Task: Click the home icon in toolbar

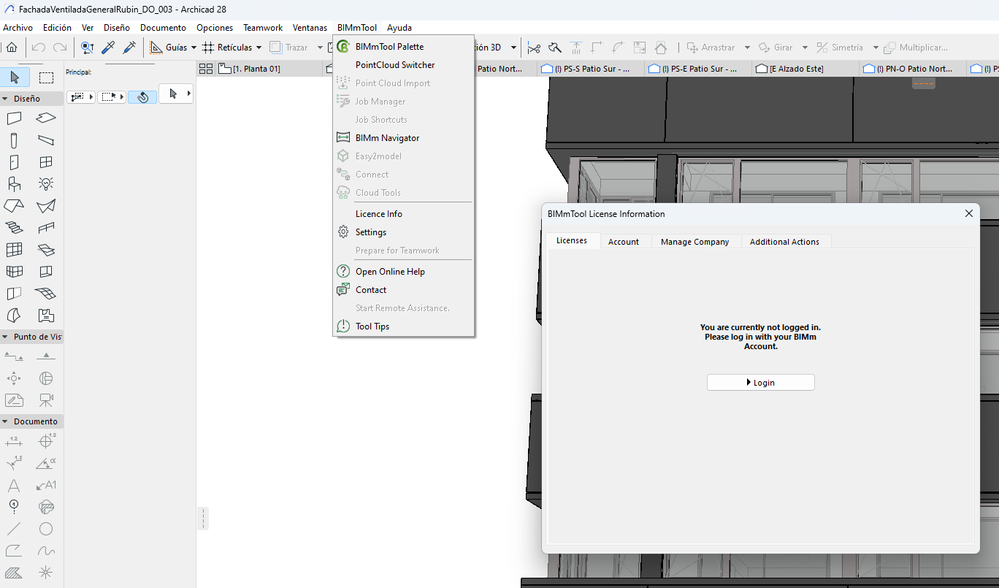Action: coord(11,47)
